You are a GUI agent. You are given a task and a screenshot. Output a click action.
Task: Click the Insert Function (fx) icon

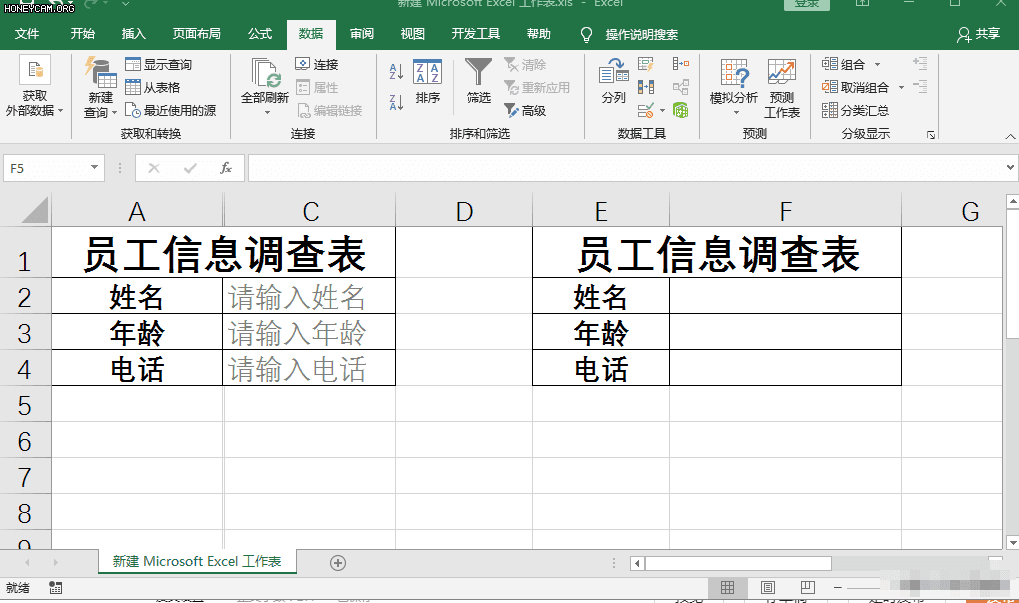click(x=225, y=168)
